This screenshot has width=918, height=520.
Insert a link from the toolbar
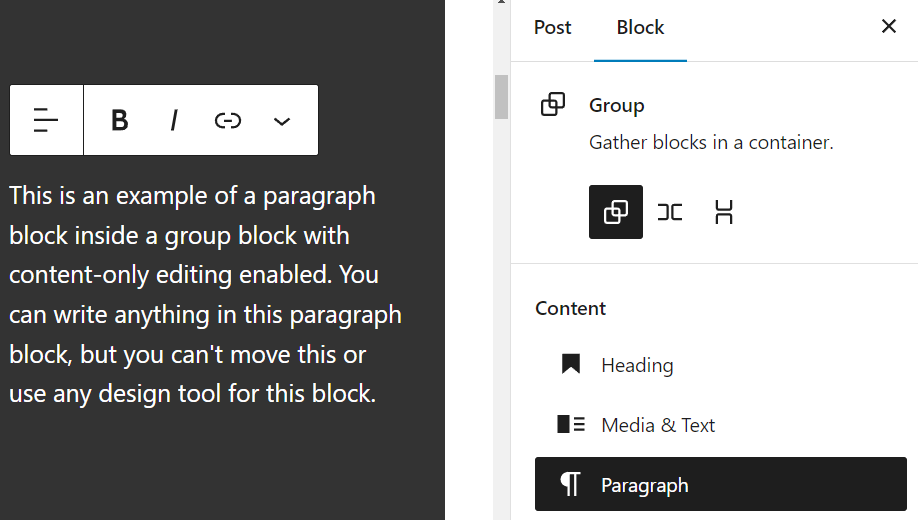(x=228, y=121)
